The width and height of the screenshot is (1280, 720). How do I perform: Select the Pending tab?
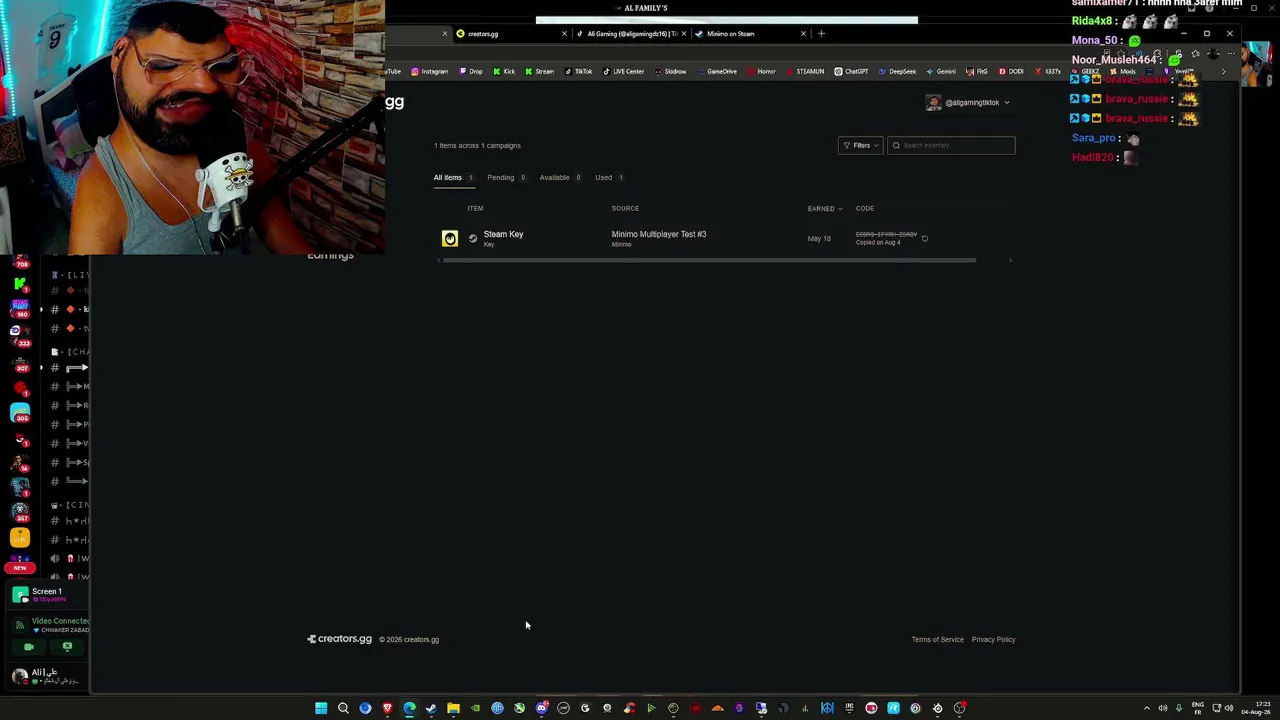(x=506, y=178)
